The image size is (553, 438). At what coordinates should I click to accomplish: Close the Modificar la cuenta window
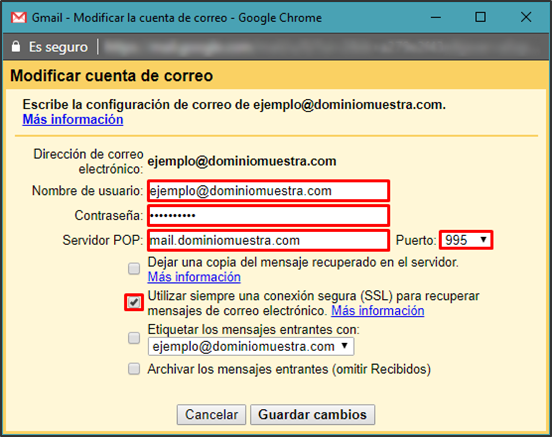click(526, 17)
